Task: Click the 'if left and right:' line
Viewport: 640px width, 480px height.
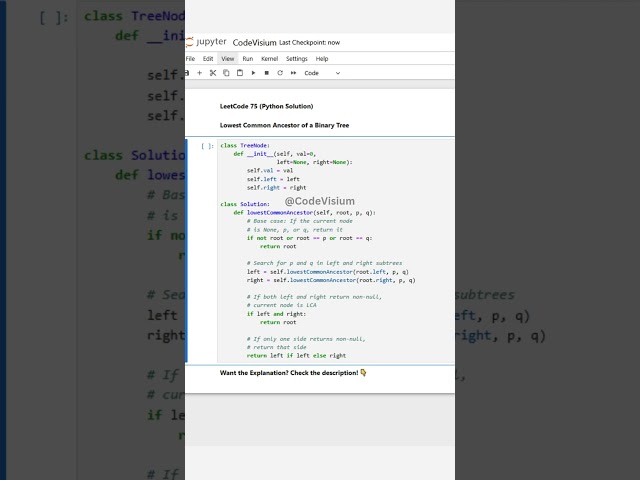Action: click(x=276, y=314)
